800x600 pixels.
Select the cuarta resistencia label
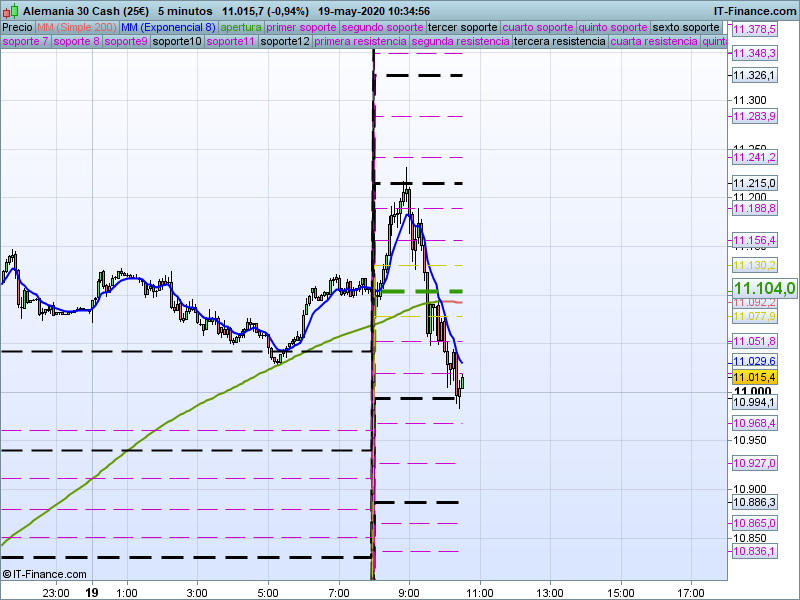[654, 41]
